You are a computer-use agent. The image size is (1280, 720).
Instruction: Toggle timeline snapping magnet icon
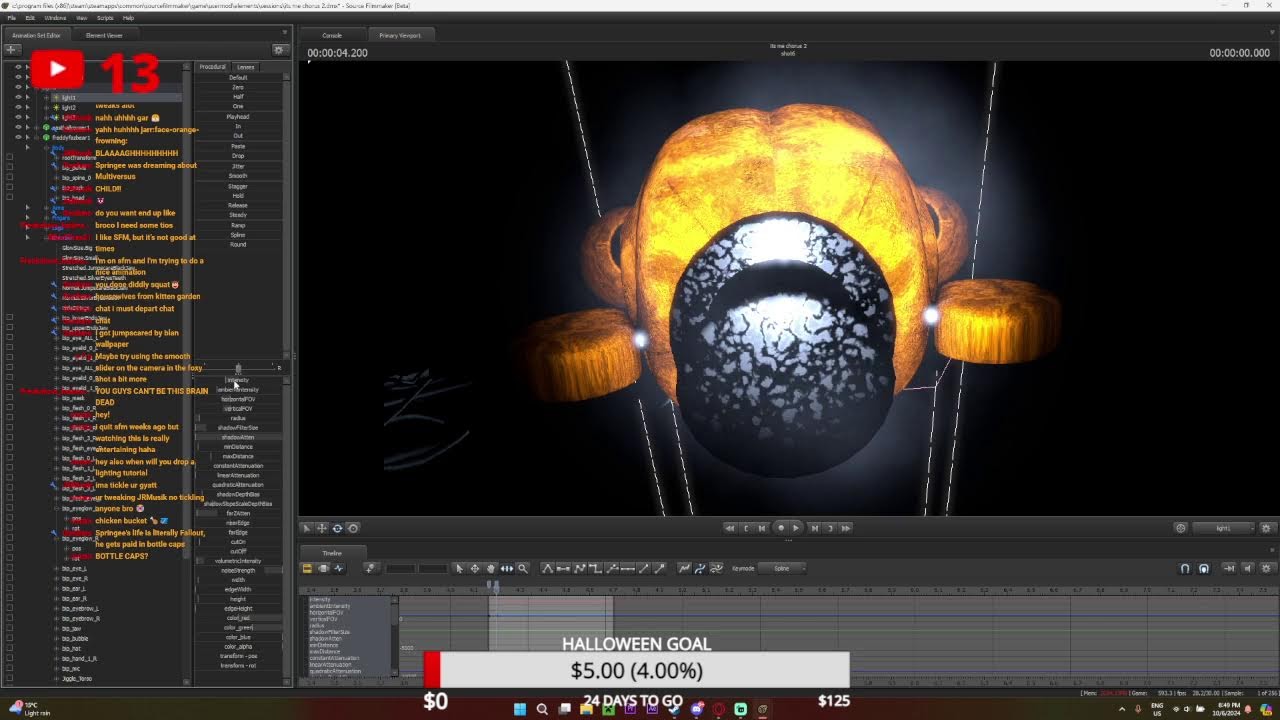1185,568
